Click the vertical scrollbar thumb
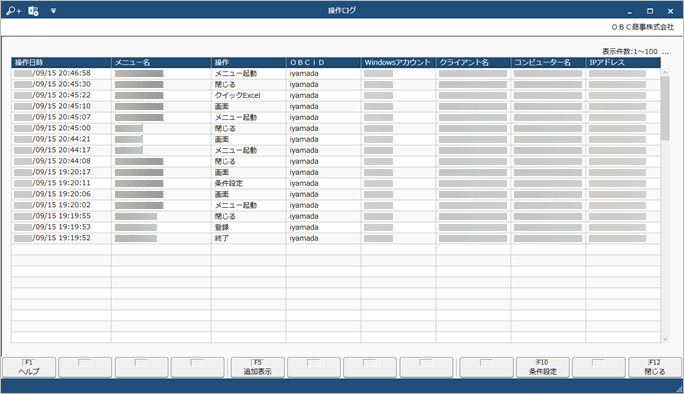This screenshot has width=684, height=394. pos(665,108)
